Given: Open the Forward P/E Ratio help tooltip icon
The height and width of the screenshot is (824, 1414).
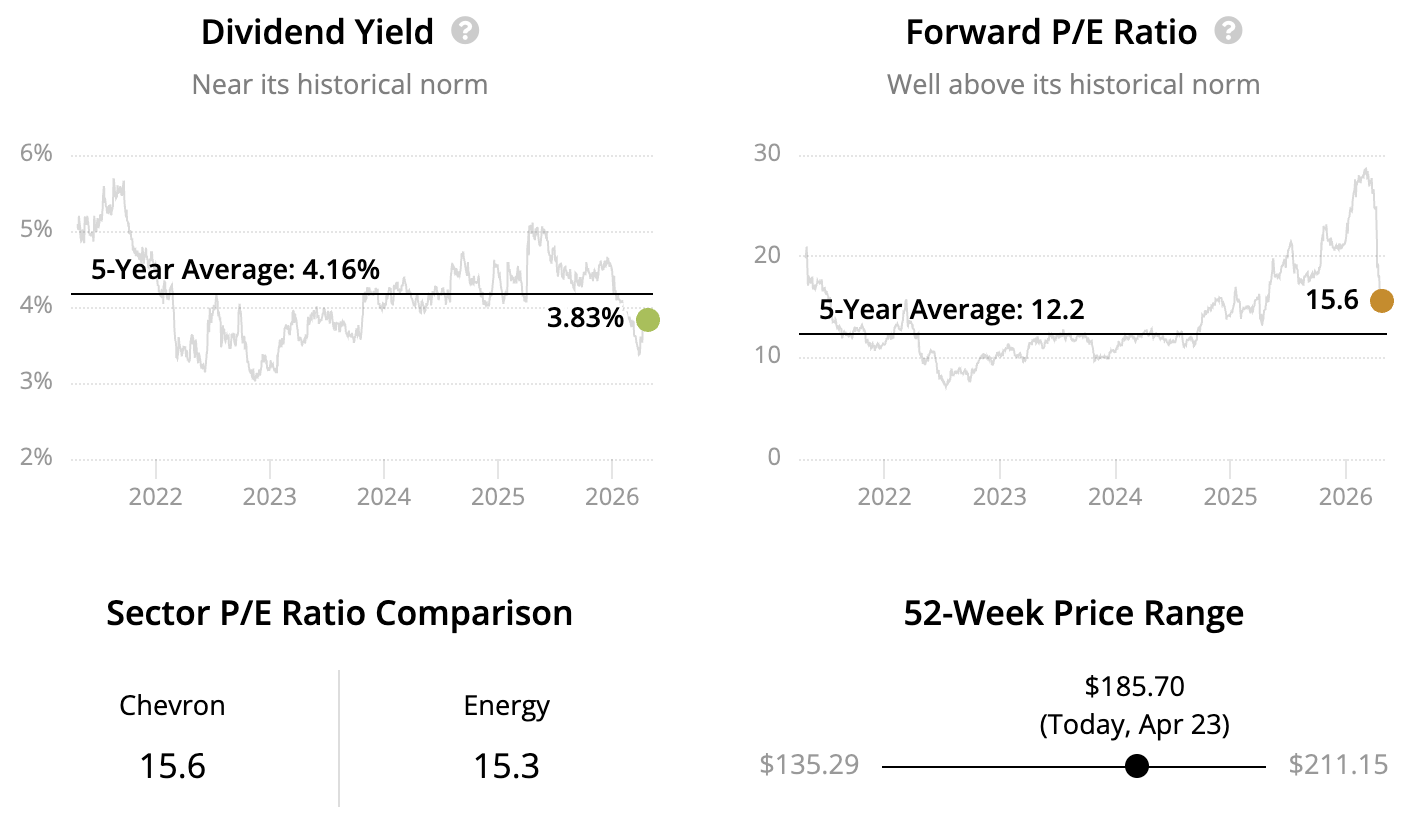Looking at the screenshot, I should [x=1228, y=31].
